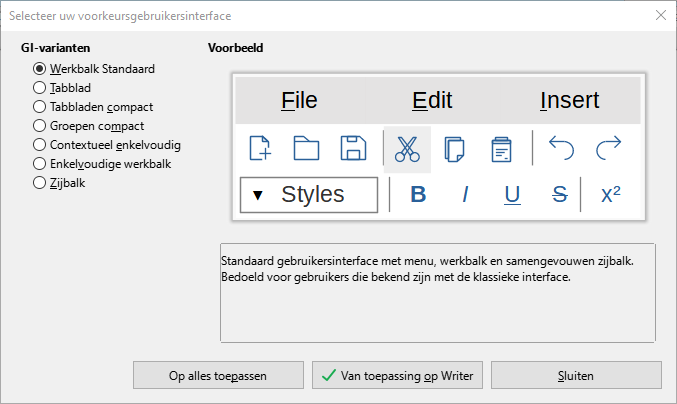Screen dimensions: 677x404
Task: Click the Save floppy disk icon
Action: tap(353, 149)
